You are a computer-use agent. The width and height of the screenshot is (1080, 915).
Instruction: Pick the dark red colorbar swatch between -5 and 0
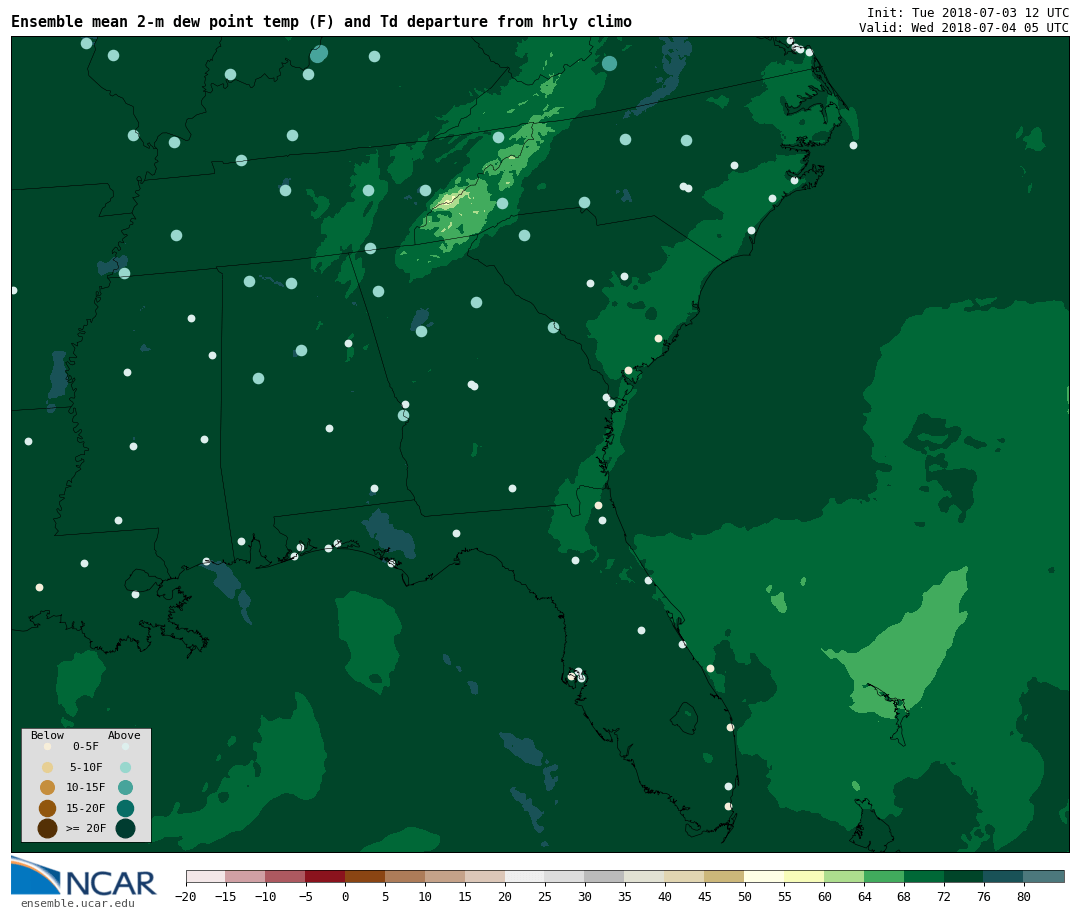pos(325,877)
